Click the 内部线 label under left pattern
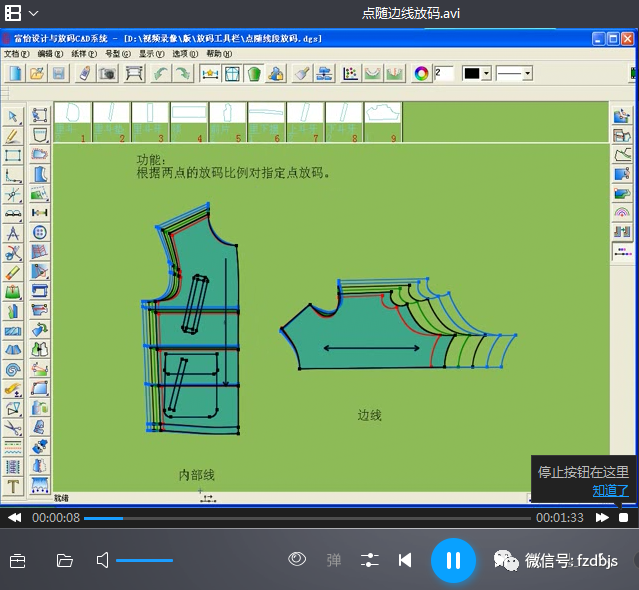 [196, 475]
